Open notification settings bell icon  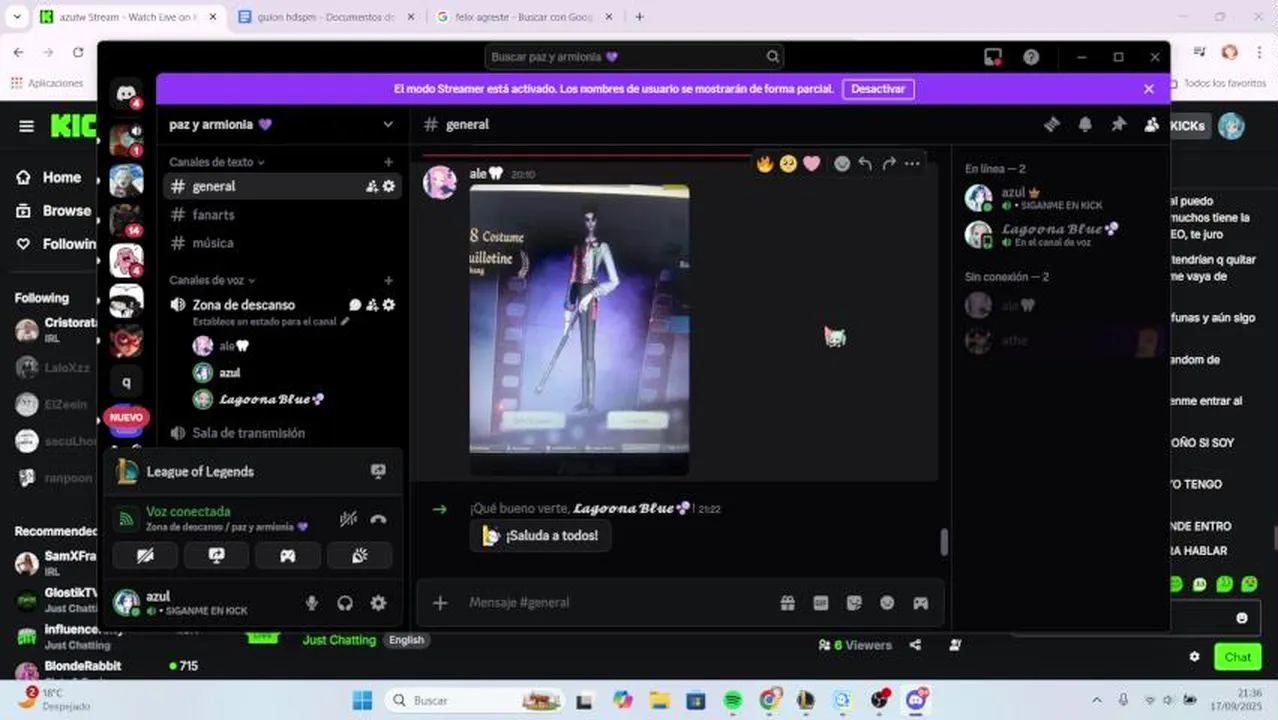click(x=1085, y=124)
